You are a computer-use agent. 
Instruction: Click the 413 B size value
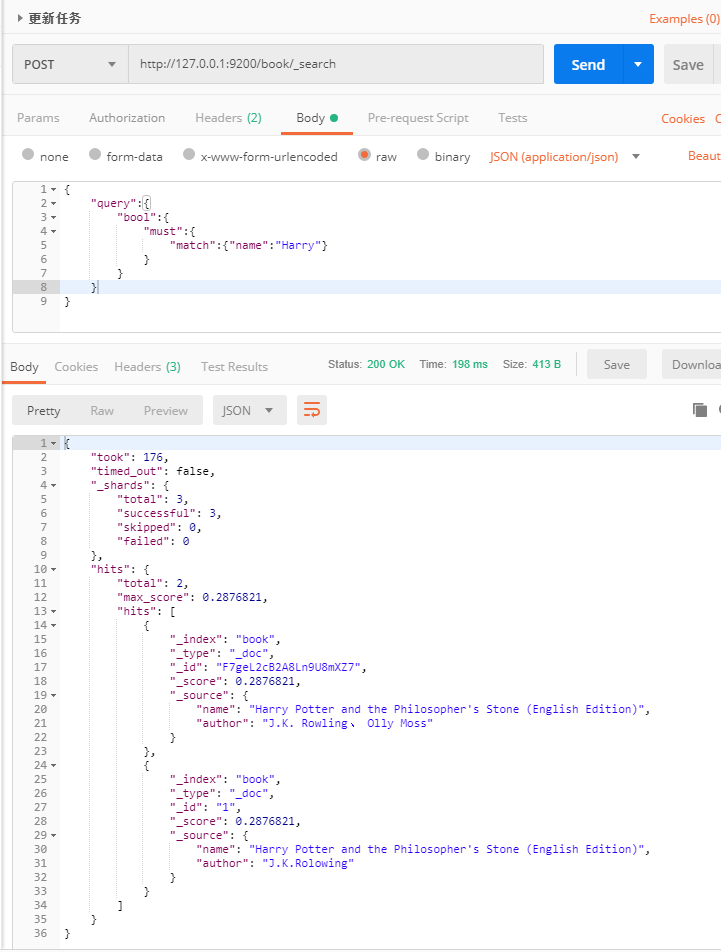546,364
